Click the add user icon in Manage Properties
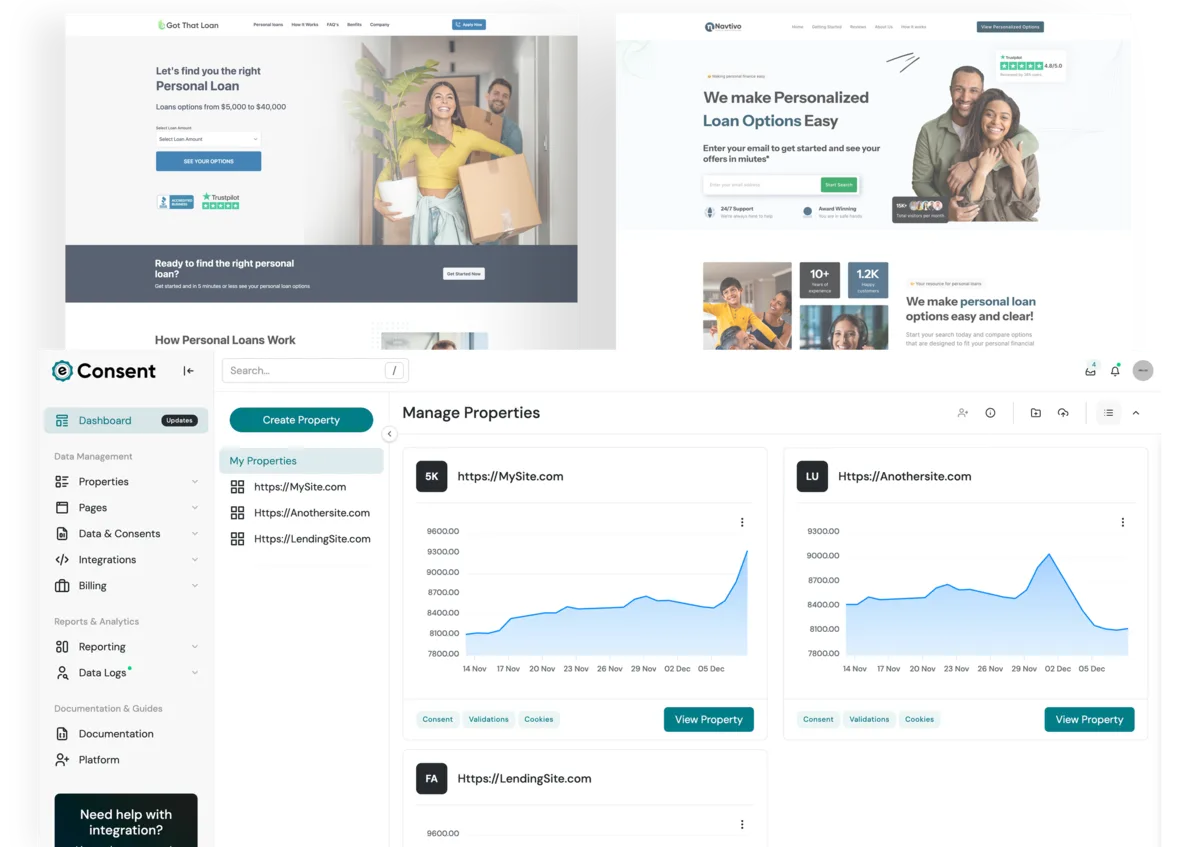 (x=962, y=413)
